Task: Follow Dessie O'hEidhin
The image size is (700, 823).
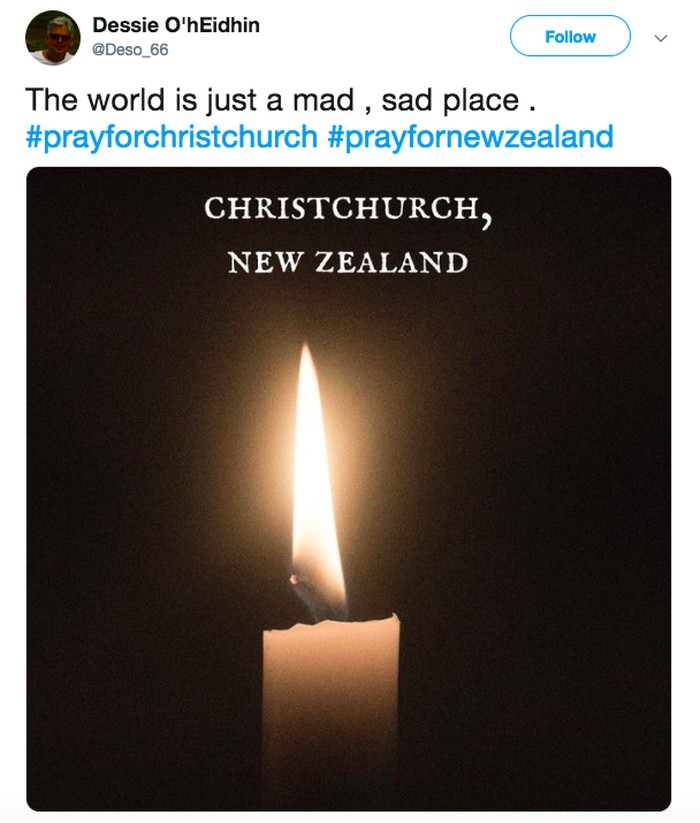Action: pyautogui.click(x=570, y=37)
